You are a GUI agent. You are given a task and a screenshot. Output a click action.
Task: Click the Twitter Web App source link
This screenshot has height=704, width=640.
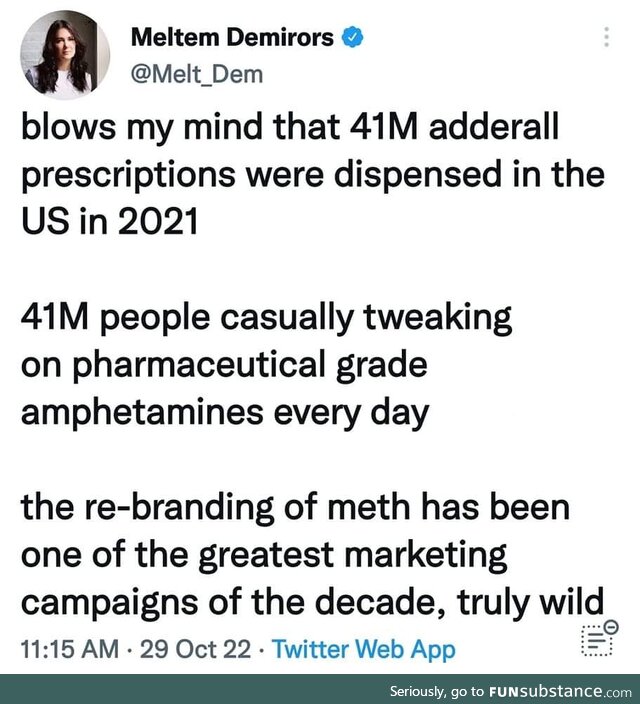click(364, 649)
